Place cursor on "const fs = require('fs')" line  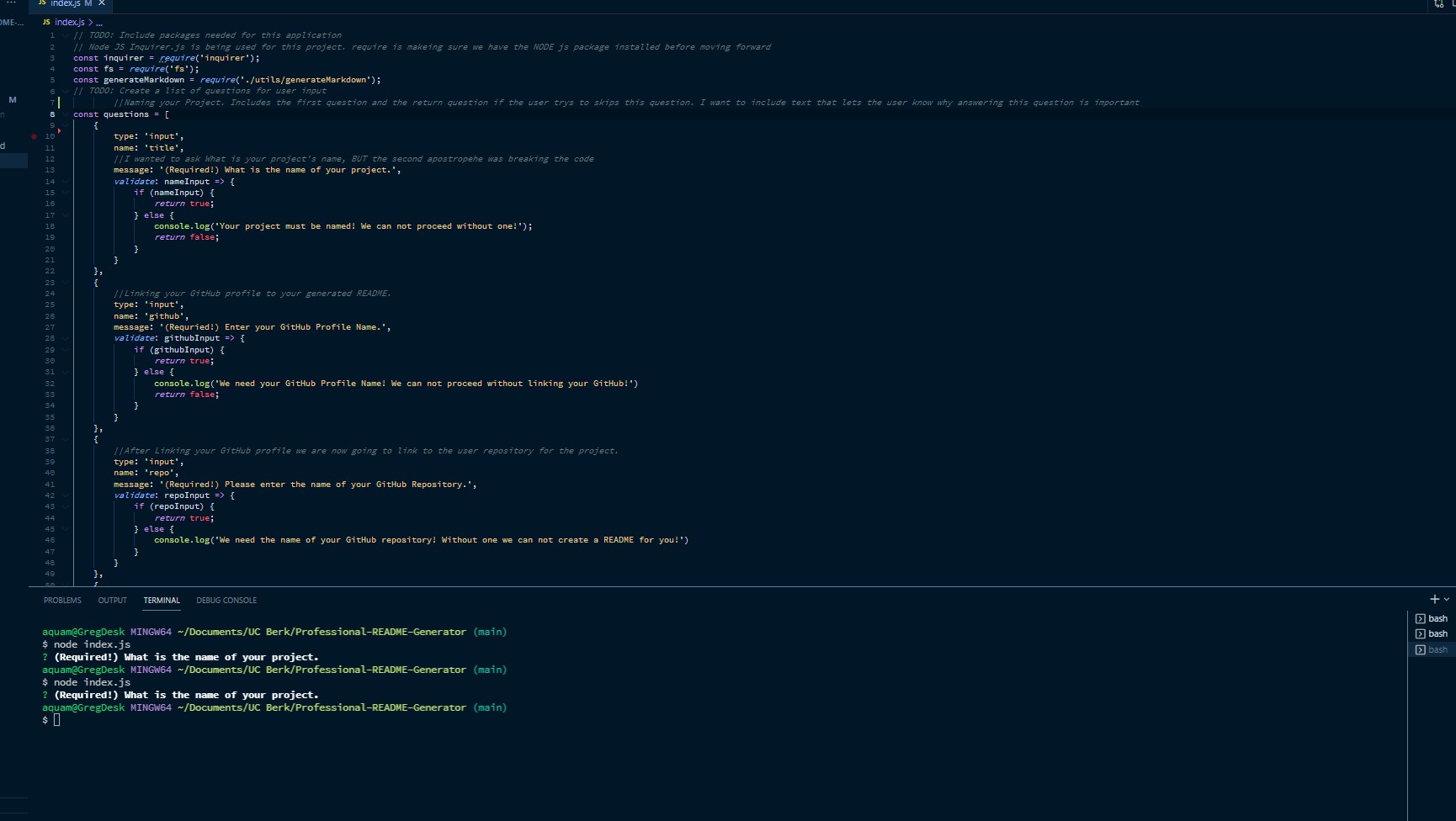pos(136,69)
